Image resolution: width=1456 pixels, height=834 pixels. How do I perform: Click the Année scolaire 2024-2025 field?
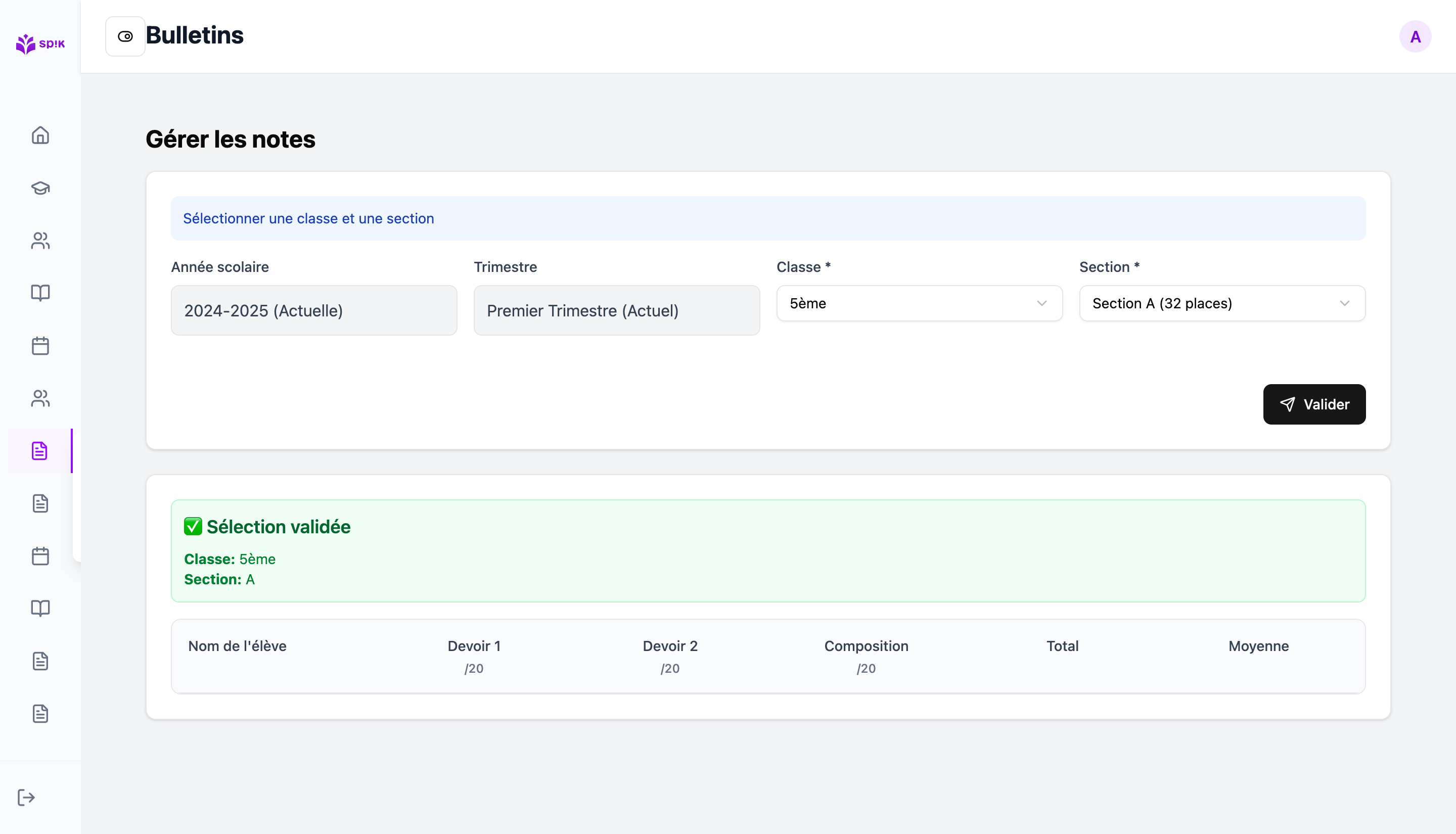pos(314,310)
